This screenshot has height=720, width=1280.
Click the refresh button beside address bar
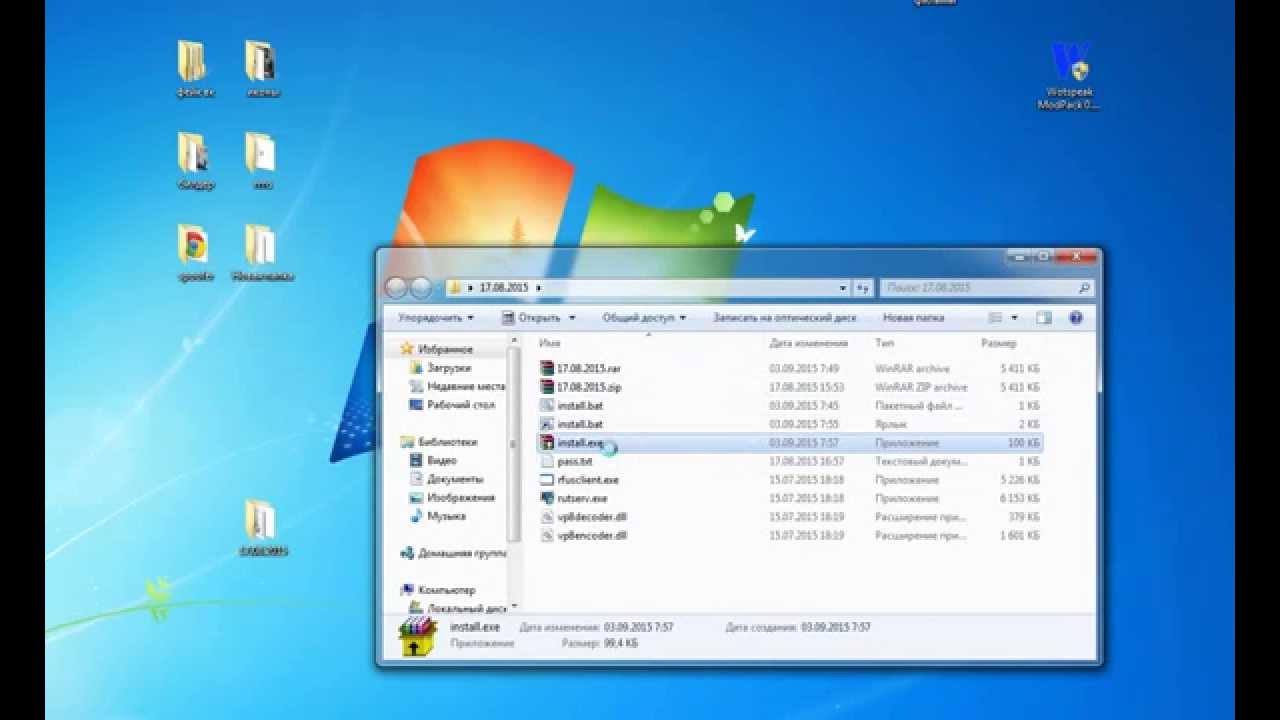click(864, 288)
